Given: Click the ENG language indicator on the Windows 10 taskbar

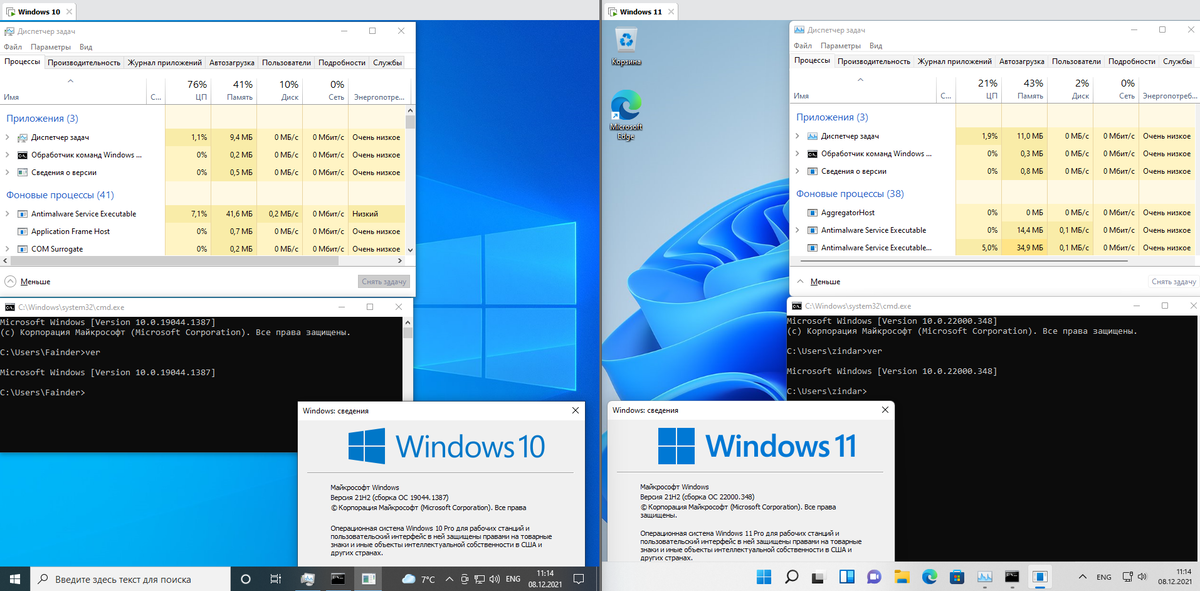Looking at the screenshot, I should coord(513,579).
